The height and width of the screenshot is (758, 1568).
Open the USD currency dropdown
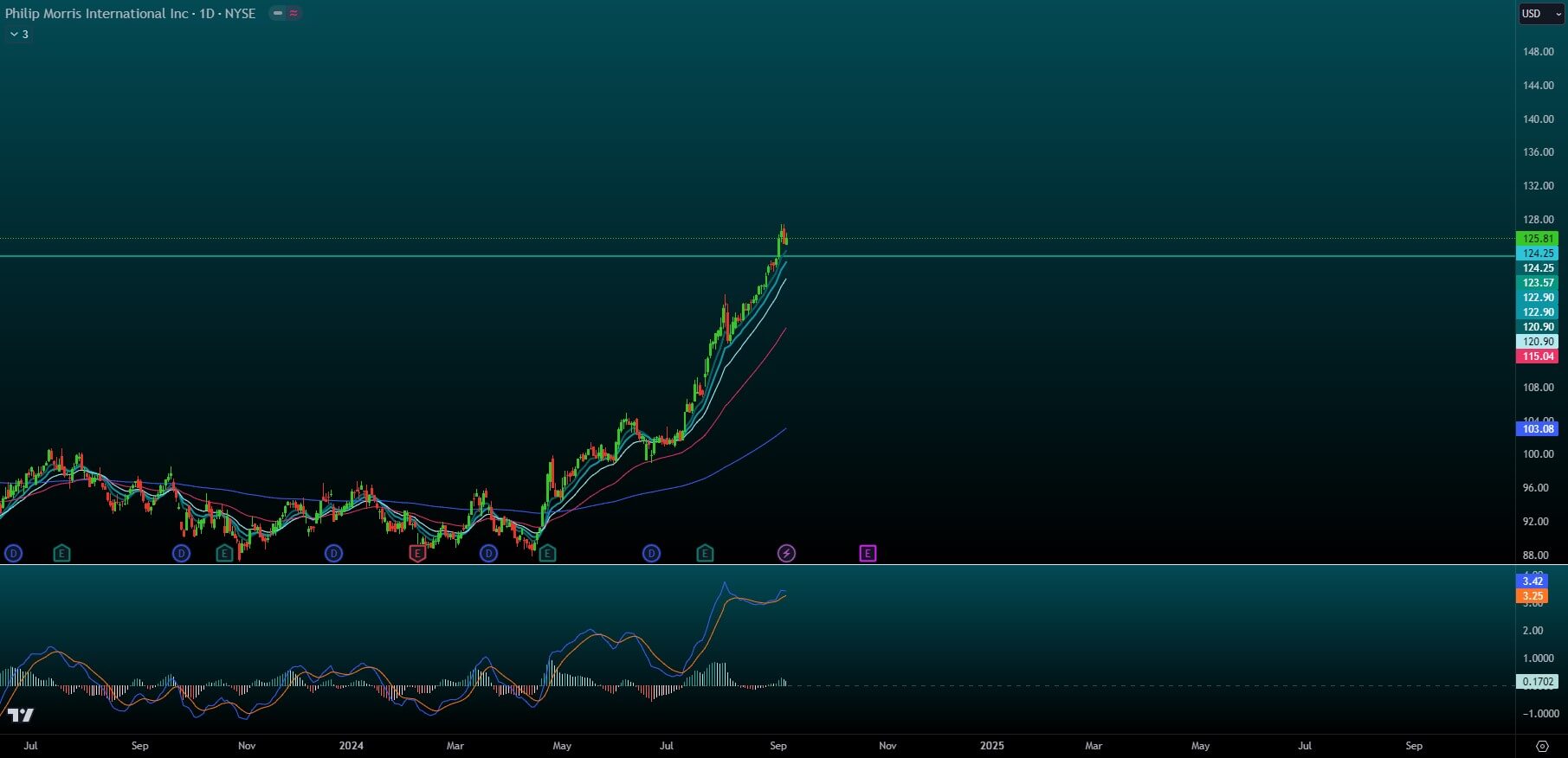[1542, 14]
